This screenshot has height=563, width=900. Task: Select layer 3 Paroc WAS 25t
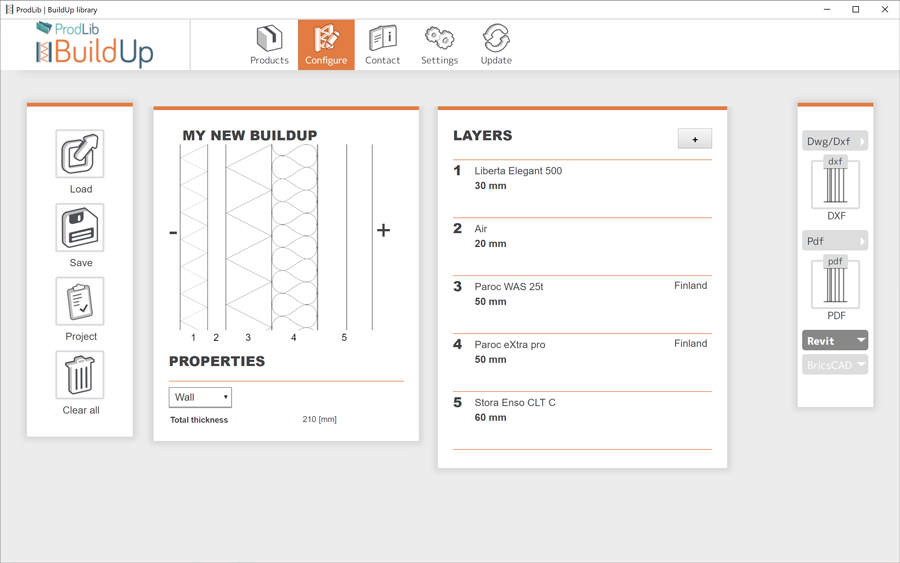tap(582, 304)
